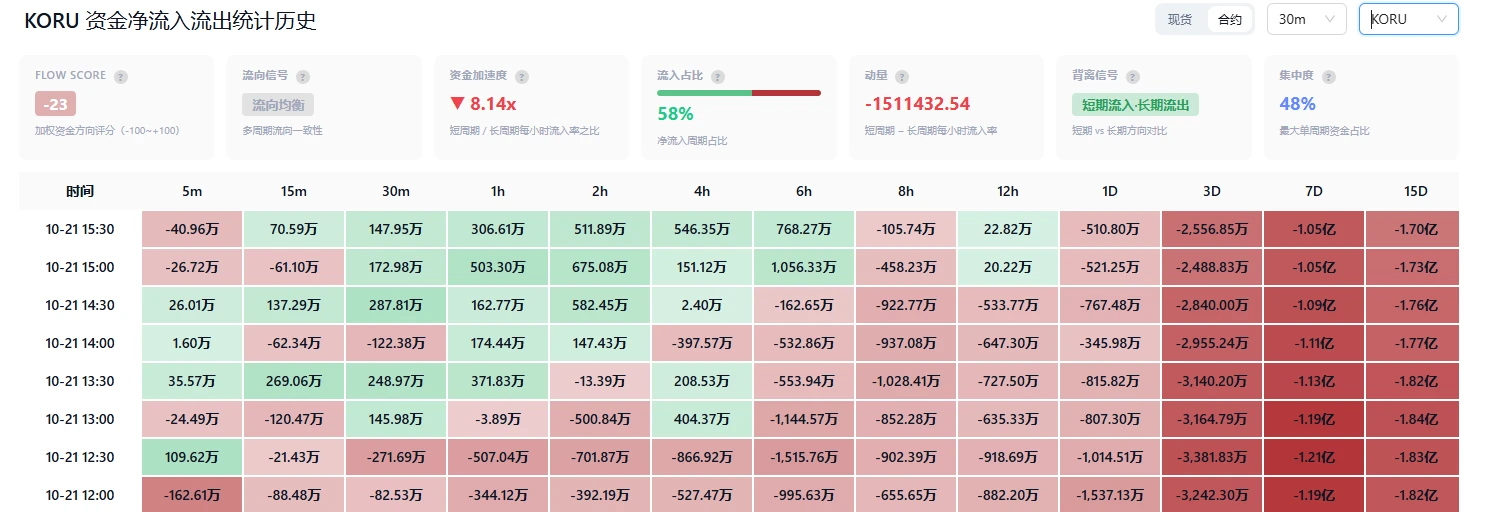
Task: Select the 10-21 13:30 row label
Action: (x=80, y=381)
